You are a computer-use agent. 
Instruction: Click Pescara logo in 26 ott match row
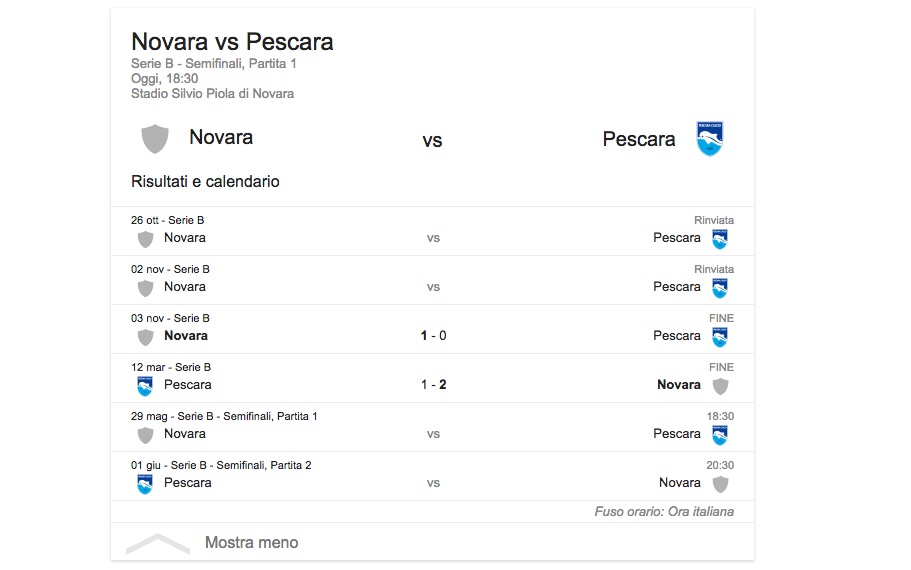pos(720,239)
